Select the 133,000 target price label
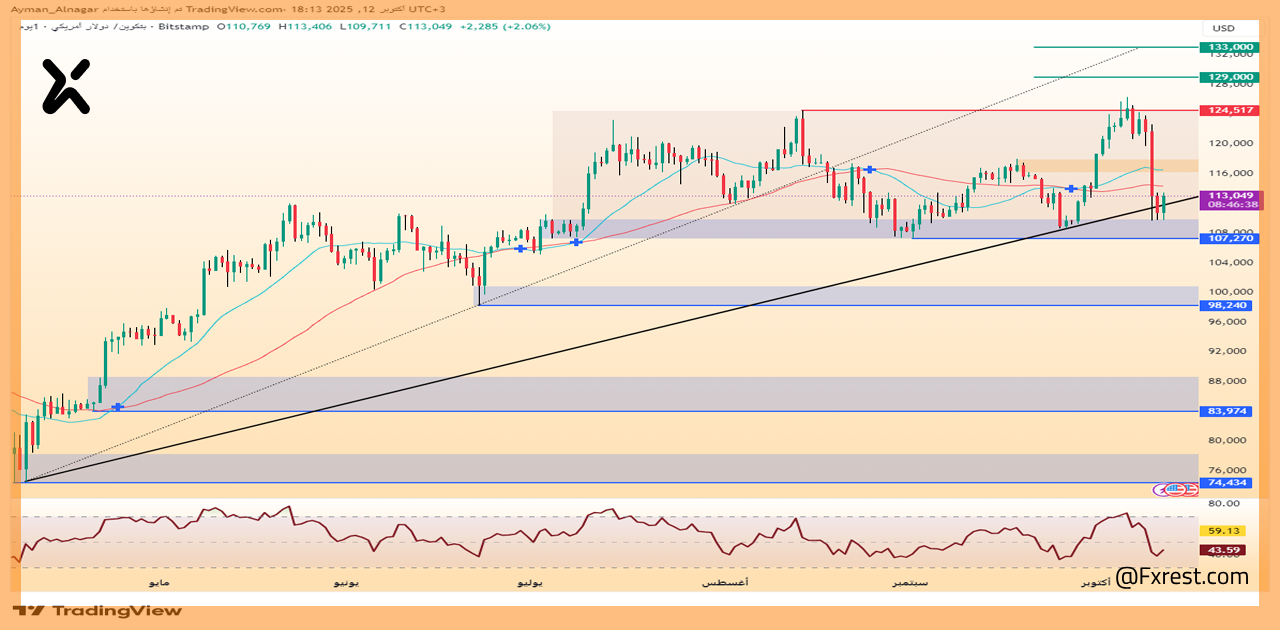1280x630 pixels. click(x=1230, y=47)
